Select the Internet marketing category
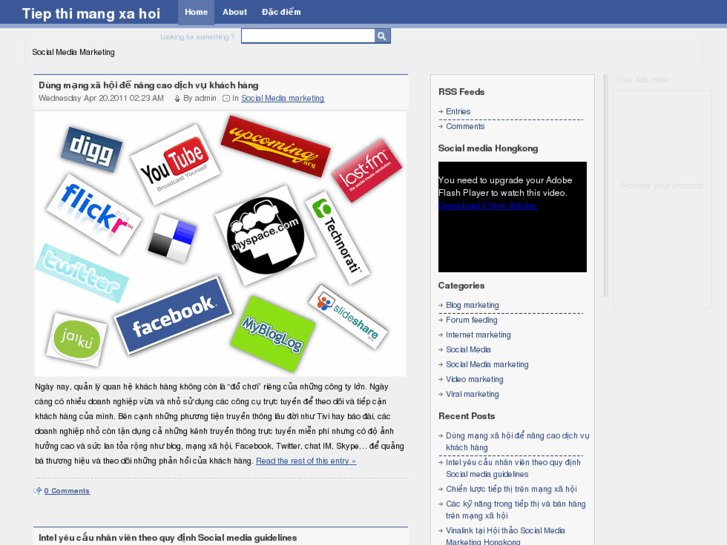 478,335
